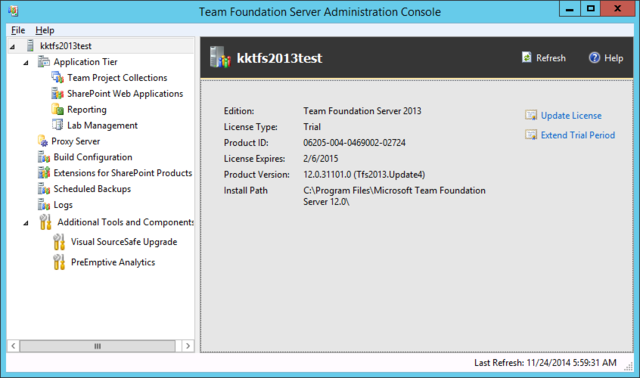The image size is (640, 378).
Task: Click the tree pane left scroll arrow
Action: [x=13, y=346]
